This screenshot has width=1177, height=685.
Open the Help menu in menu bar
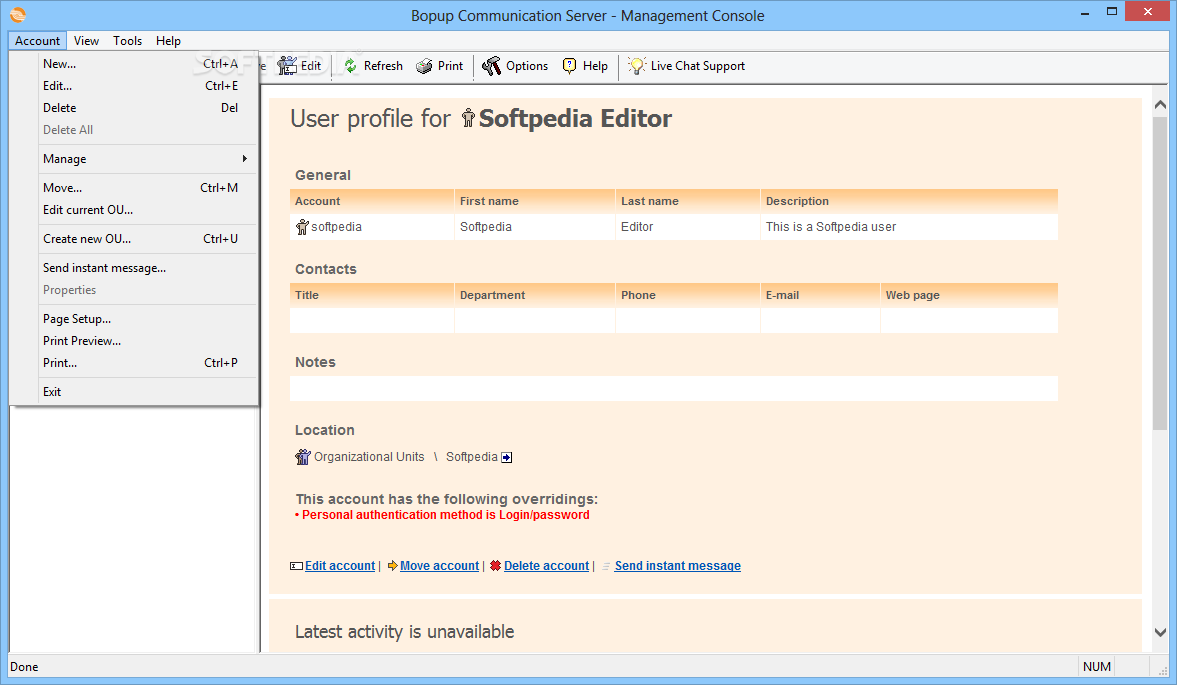[168, 41]
